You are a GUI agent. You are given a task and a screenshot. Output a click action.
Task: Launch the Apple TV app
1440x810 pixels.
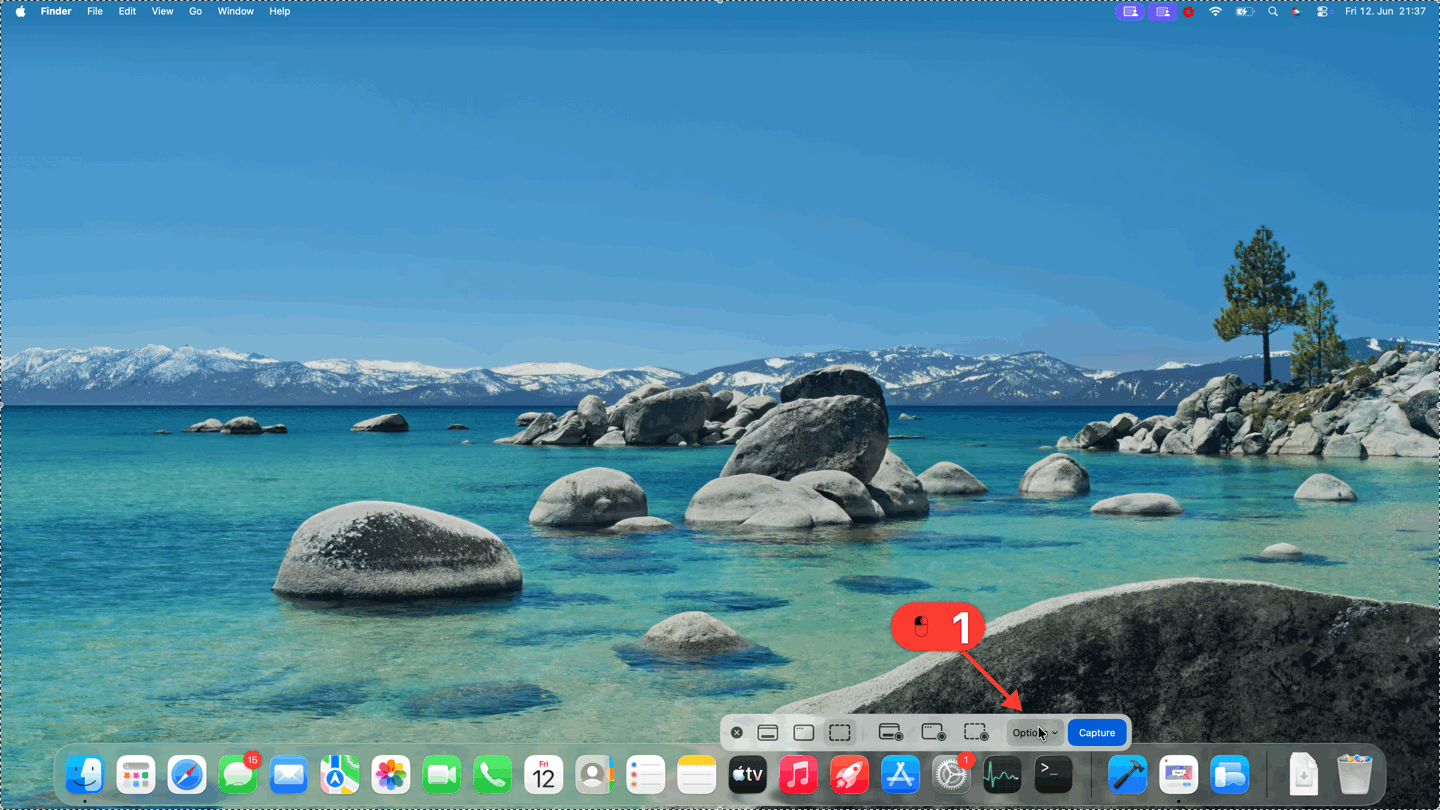[x=748, y=775]
